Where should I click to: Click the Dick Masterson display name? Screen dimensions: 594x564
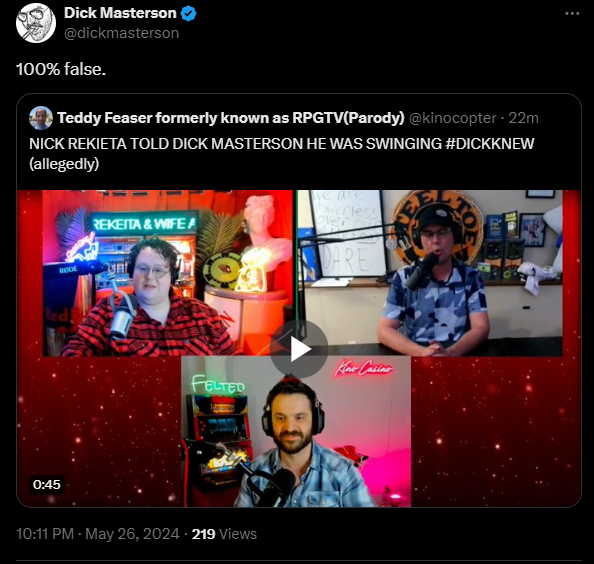coord(120,13)
